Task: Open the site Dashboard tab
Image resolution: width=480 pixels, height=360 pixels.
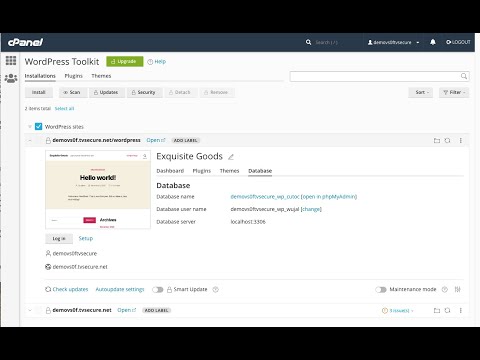Action: 170,171
